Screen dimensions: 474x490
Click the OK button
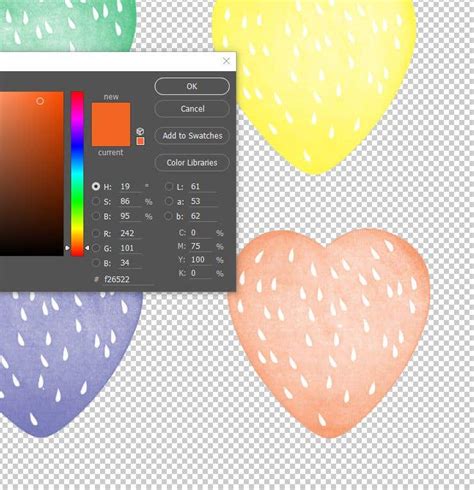click(192, 86)
